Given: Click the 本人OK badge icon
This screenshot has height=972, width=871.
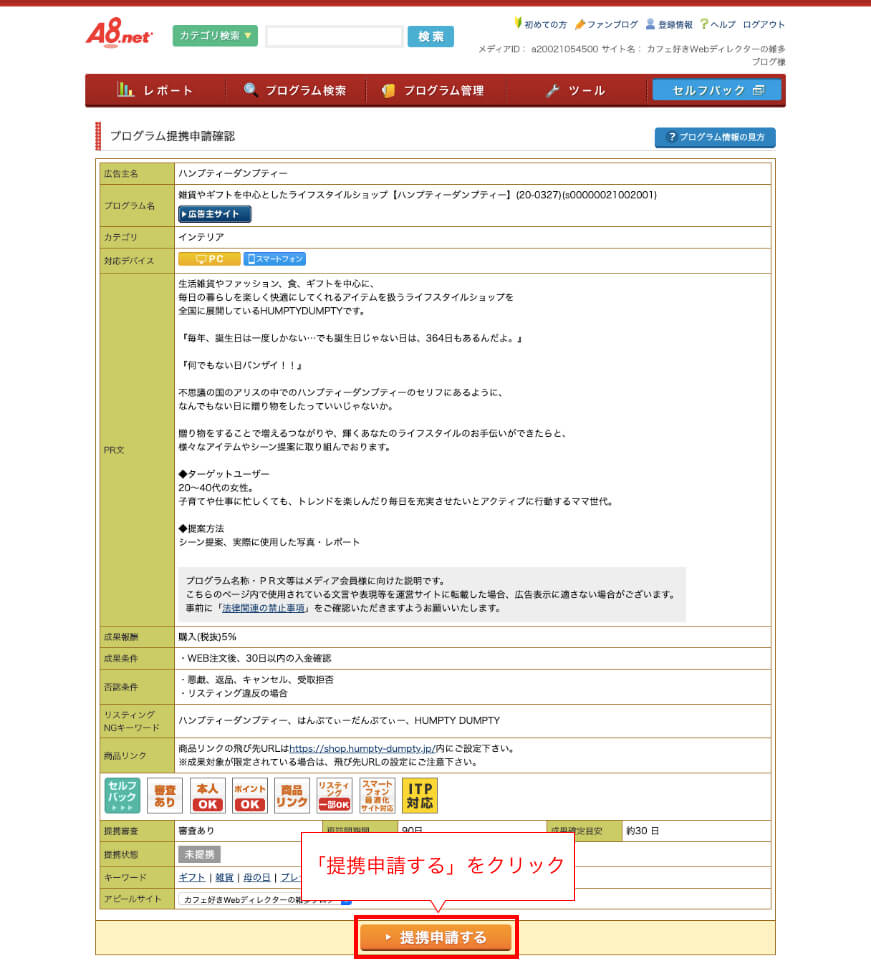Looking at the screenshot, I should pos(208,795).
